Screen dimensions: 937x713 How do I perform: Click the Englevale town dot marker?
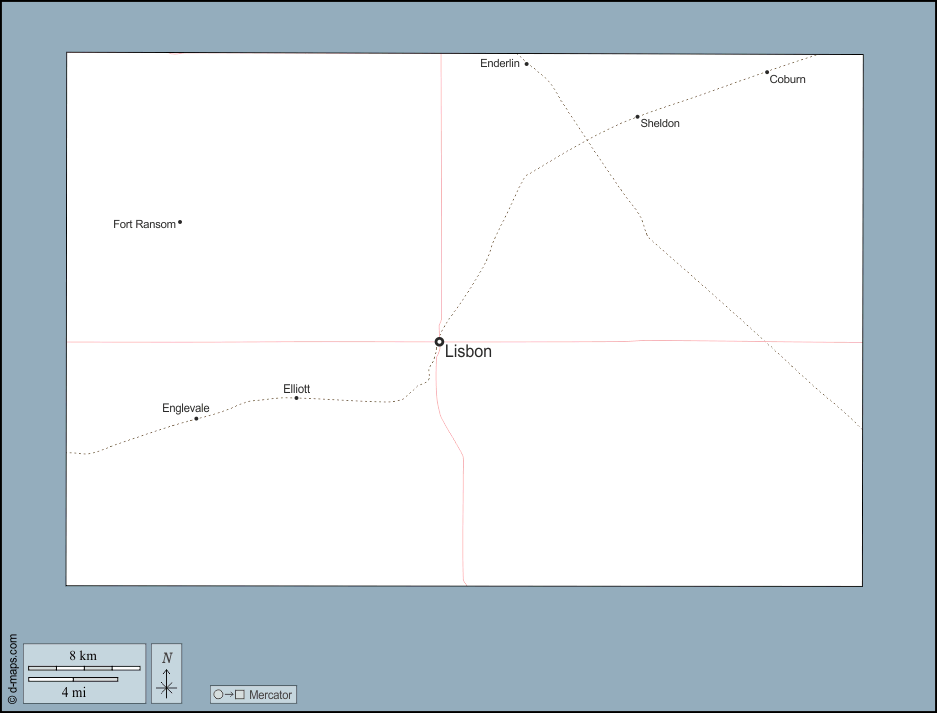coord(196,419)
